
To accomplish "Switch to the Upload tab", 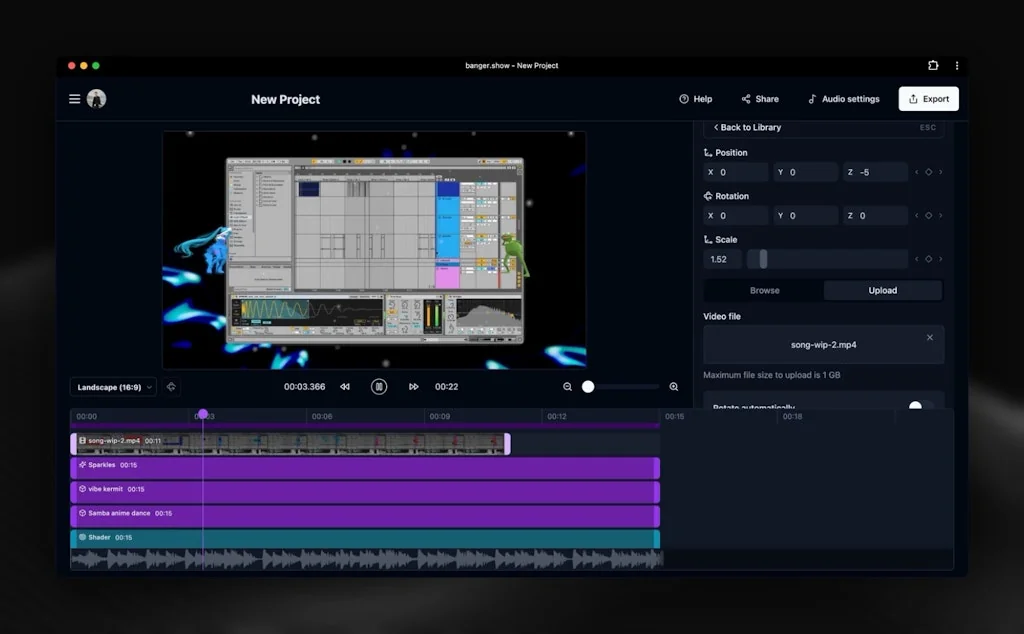I will click(x=882, y=290).
